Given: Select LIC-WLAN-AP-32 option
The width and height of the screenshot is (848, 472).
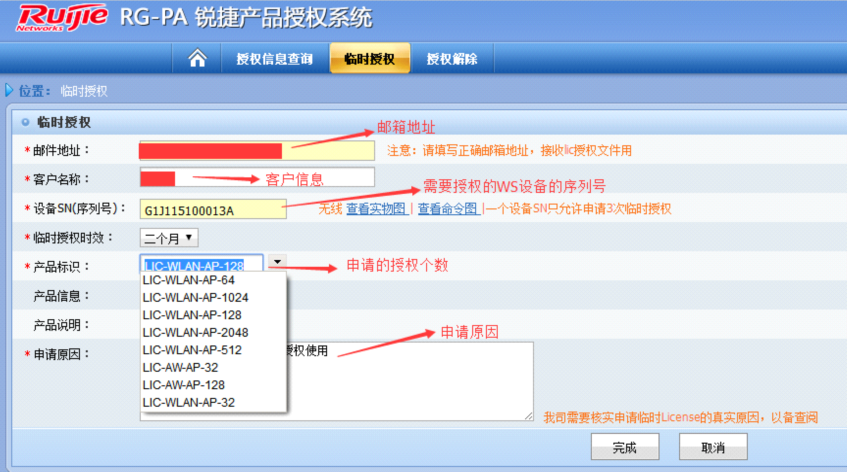Looking at the screenshot, I should click(213, 402).
